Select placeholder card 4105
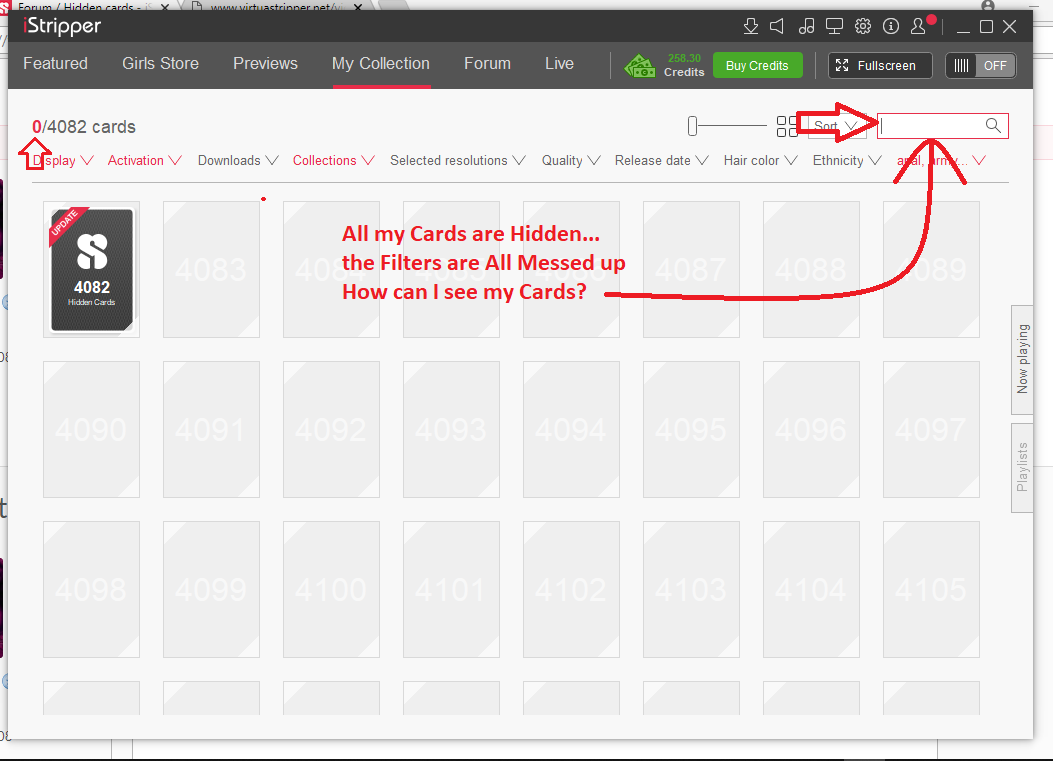1053x761 pixels. click(x=931, y=590)
